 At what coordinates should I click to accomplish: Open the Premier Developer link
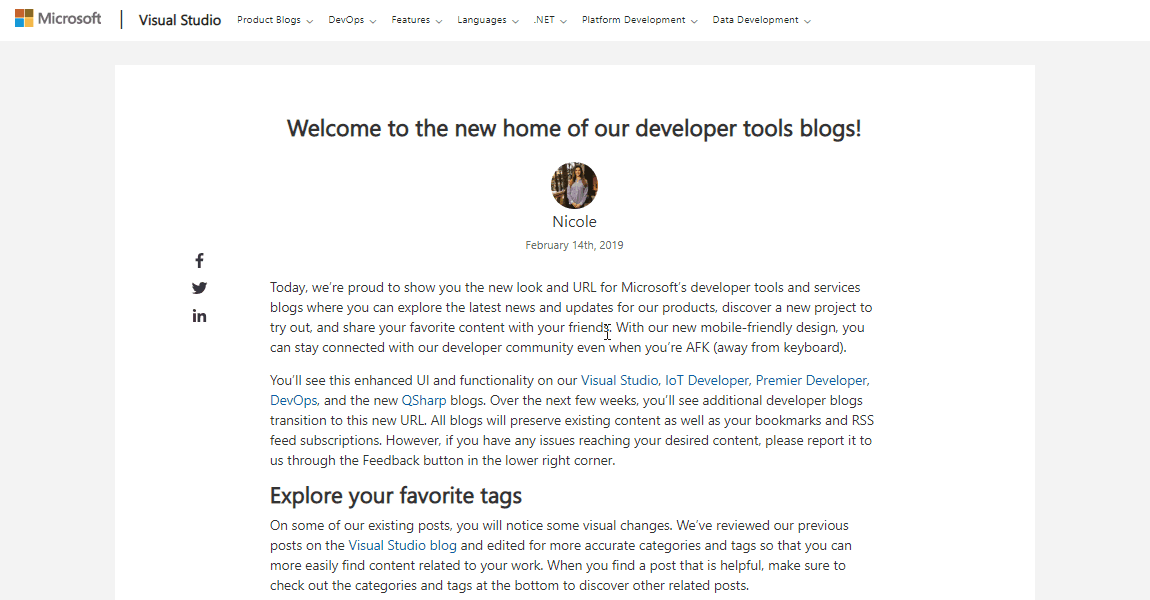[812, 380]
